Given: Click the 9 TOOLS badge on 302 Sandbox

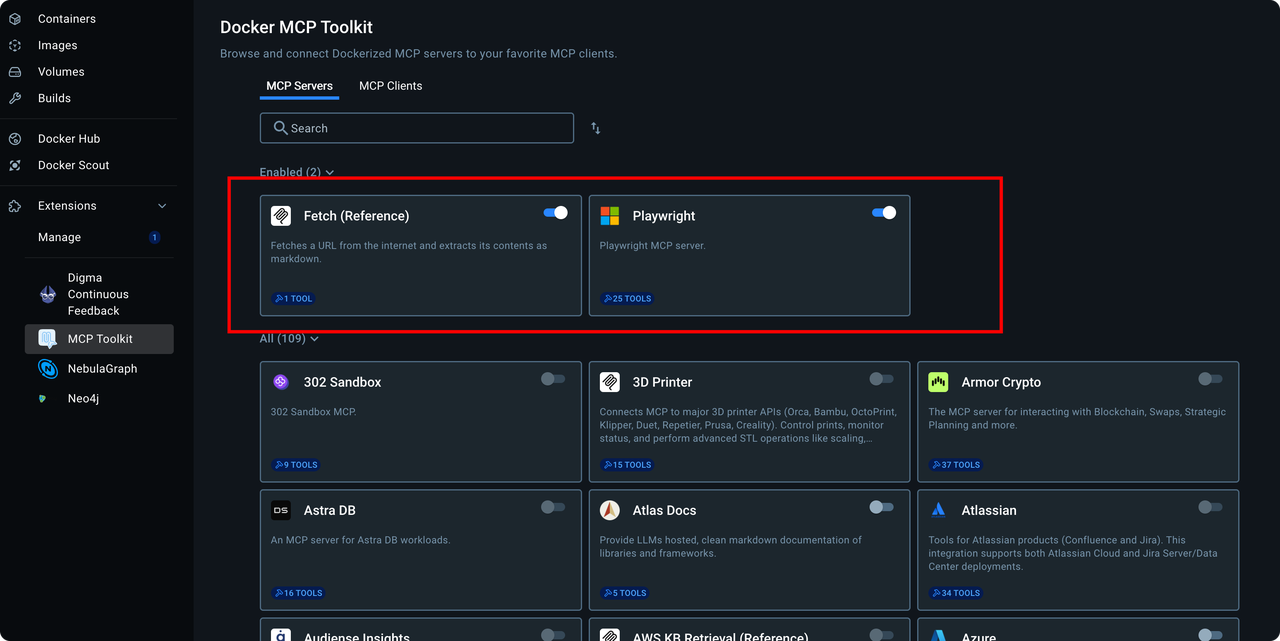Looking at the screenshot, I should pyautogui.click(x=296, y=465).
